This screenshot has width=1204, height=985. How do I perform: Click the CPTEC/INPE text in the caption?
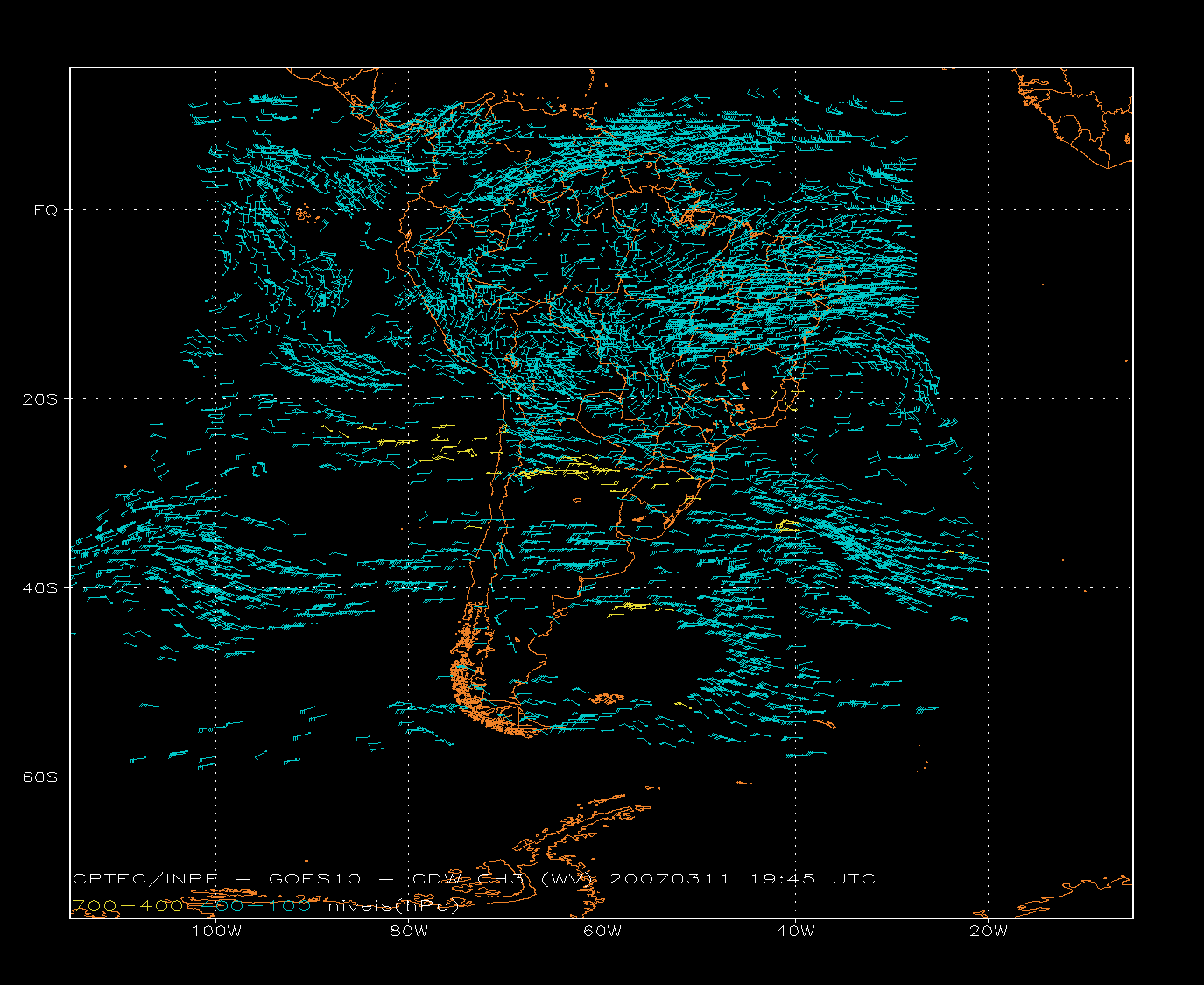click(145, 878)
